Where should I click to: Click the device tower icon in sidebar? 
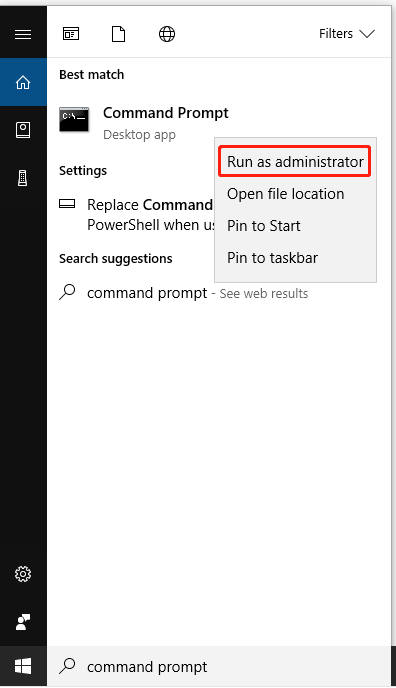point(23,178)
